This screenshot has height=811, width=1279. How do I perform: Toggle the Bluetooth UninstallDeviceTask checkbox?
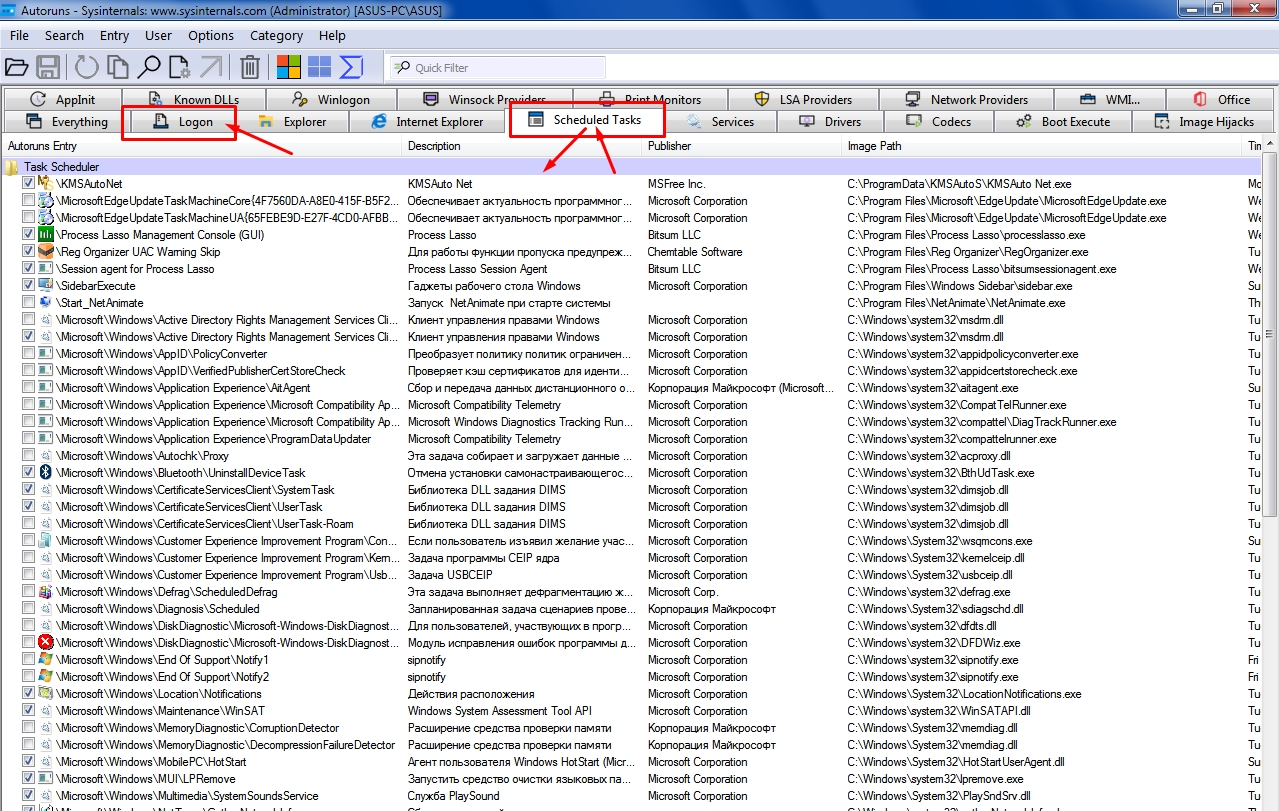point(28,473)
